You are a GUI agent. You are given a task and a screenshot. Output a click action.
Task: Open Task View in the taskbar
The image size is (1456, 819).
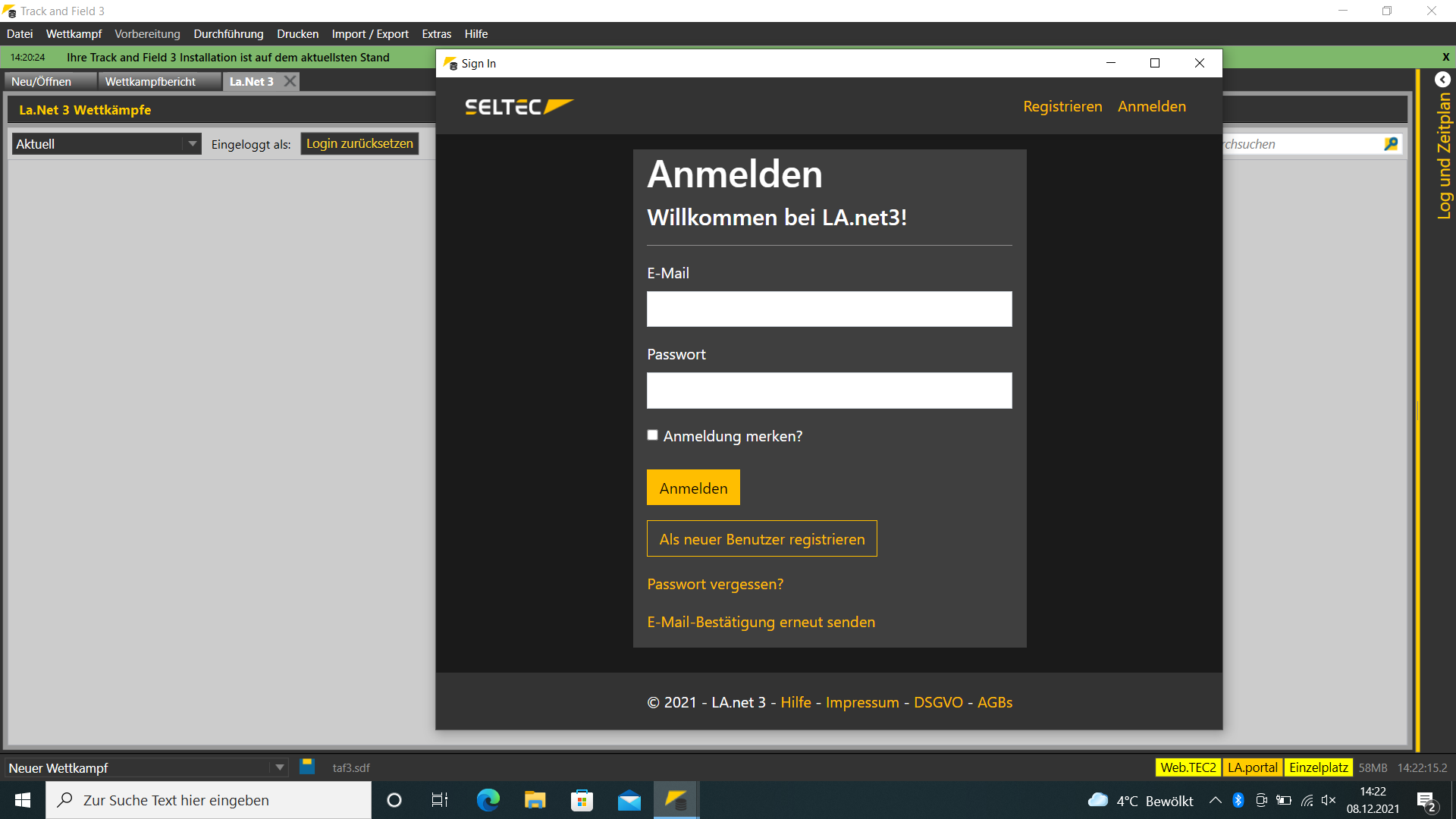[x=440, y=800]
